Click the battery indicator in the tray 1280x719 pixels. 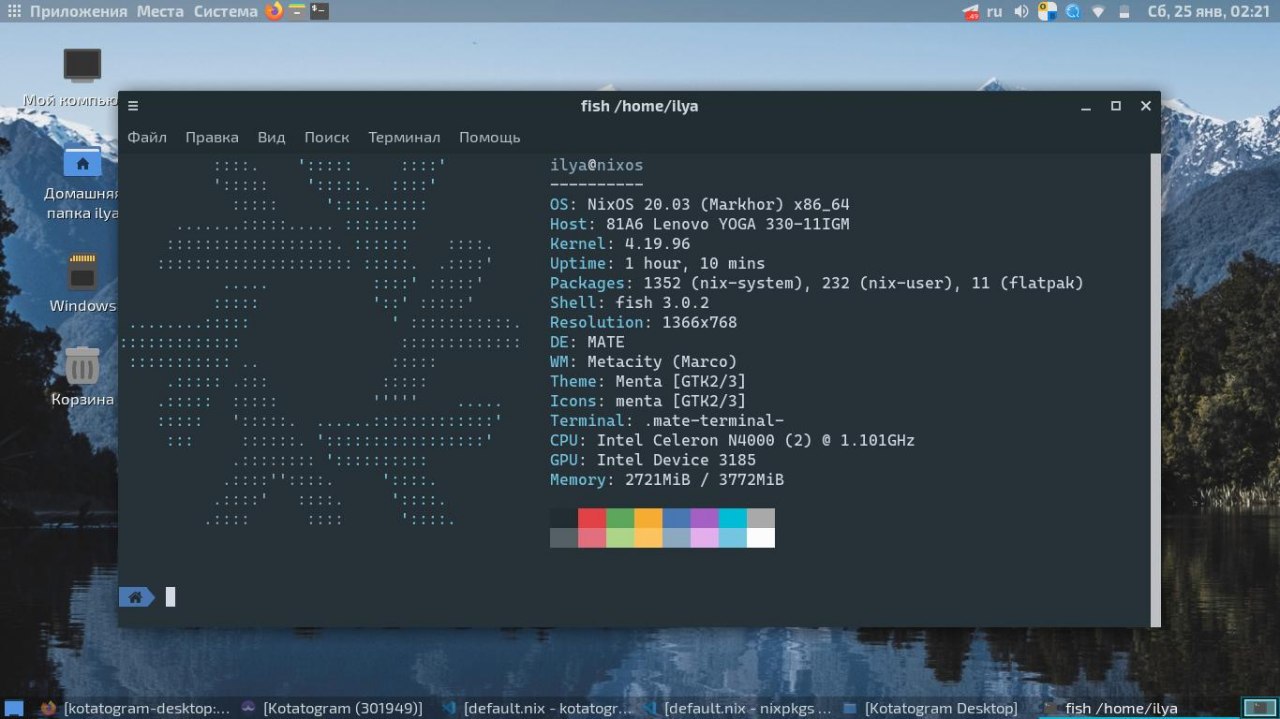point(1124,12)
